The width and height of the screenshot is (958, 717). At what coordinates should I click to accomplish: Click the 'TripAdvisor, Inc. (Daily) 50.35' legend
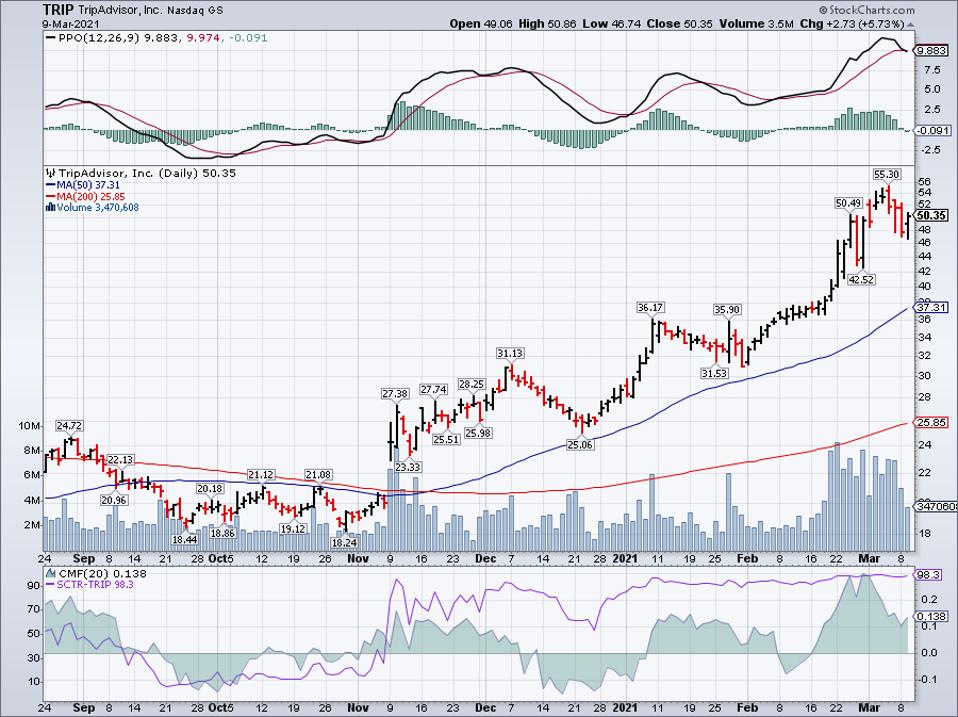[x=146, y=173]
